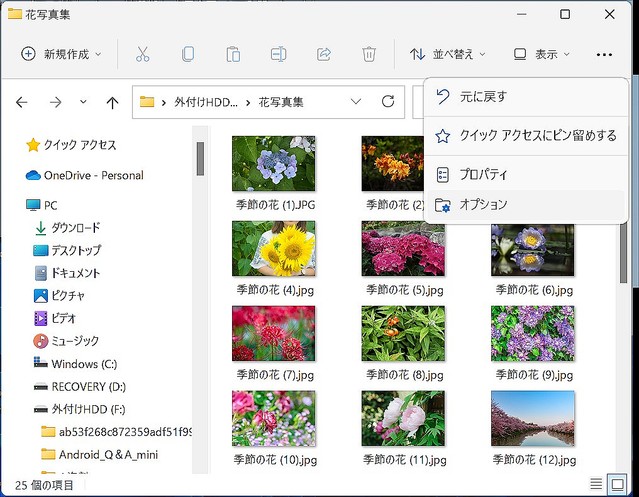Expand the address bar history chevron

[x=356, y=102]
